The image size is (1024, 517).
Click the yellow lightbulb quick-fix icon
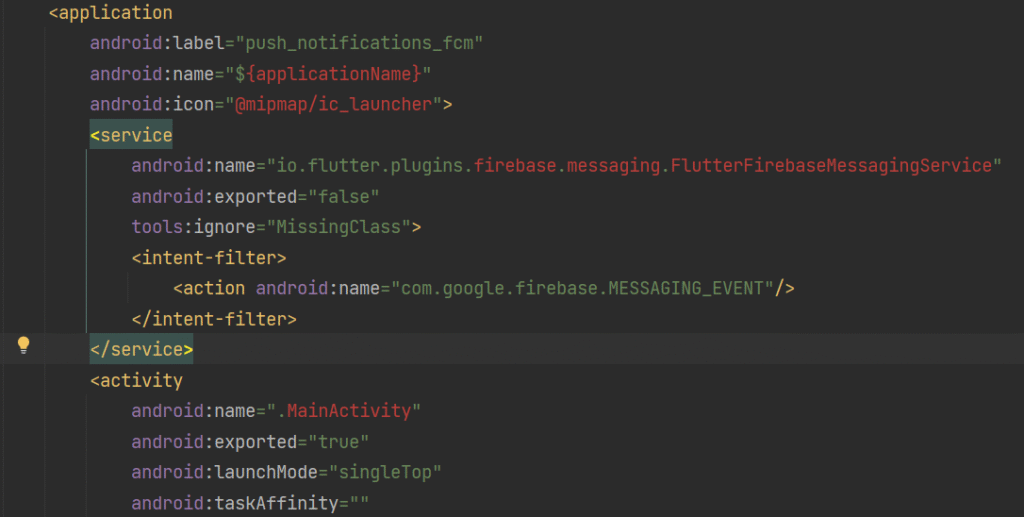pyautogui.click(x=23, y=346)
